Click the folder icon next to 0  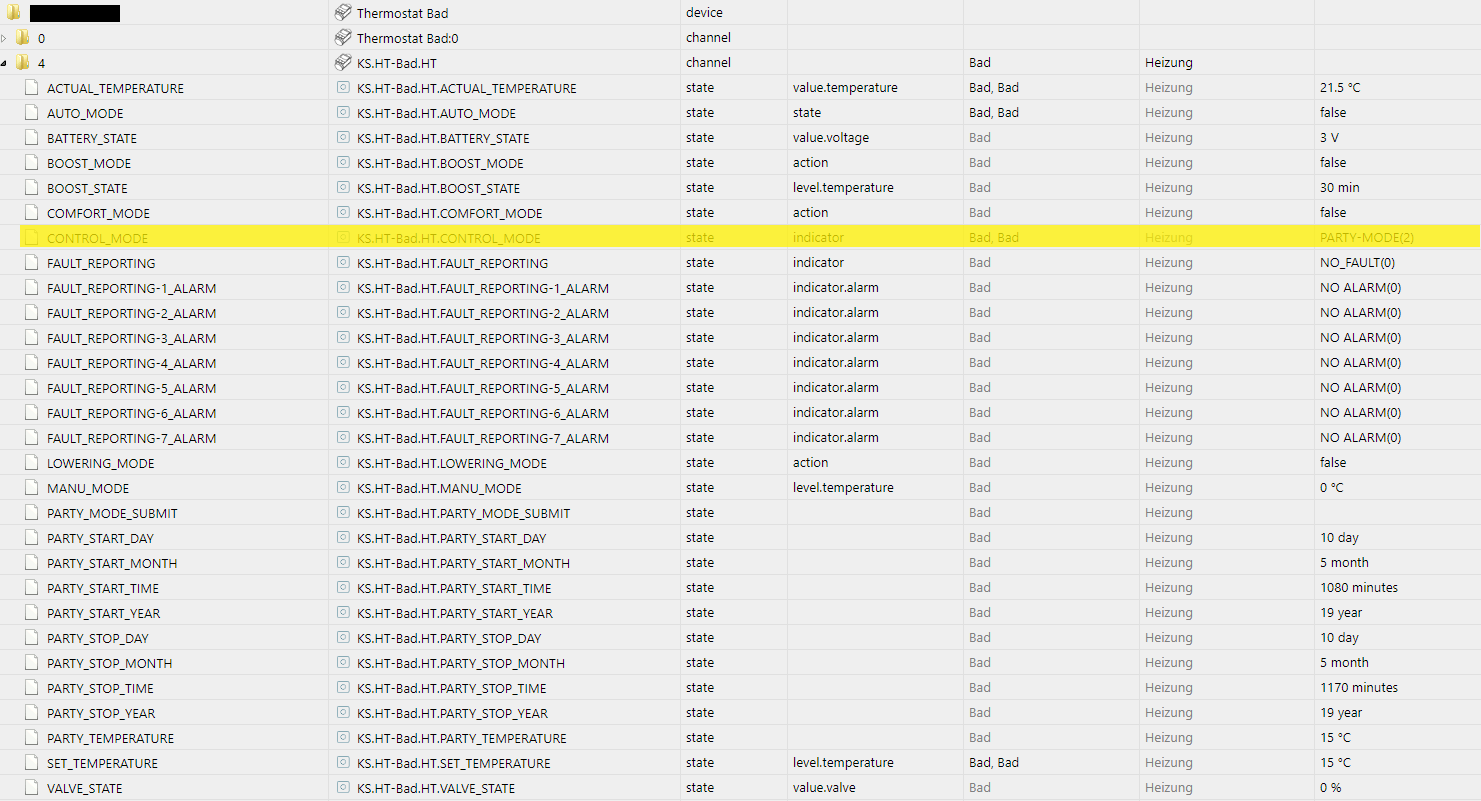tap(22, 38)
